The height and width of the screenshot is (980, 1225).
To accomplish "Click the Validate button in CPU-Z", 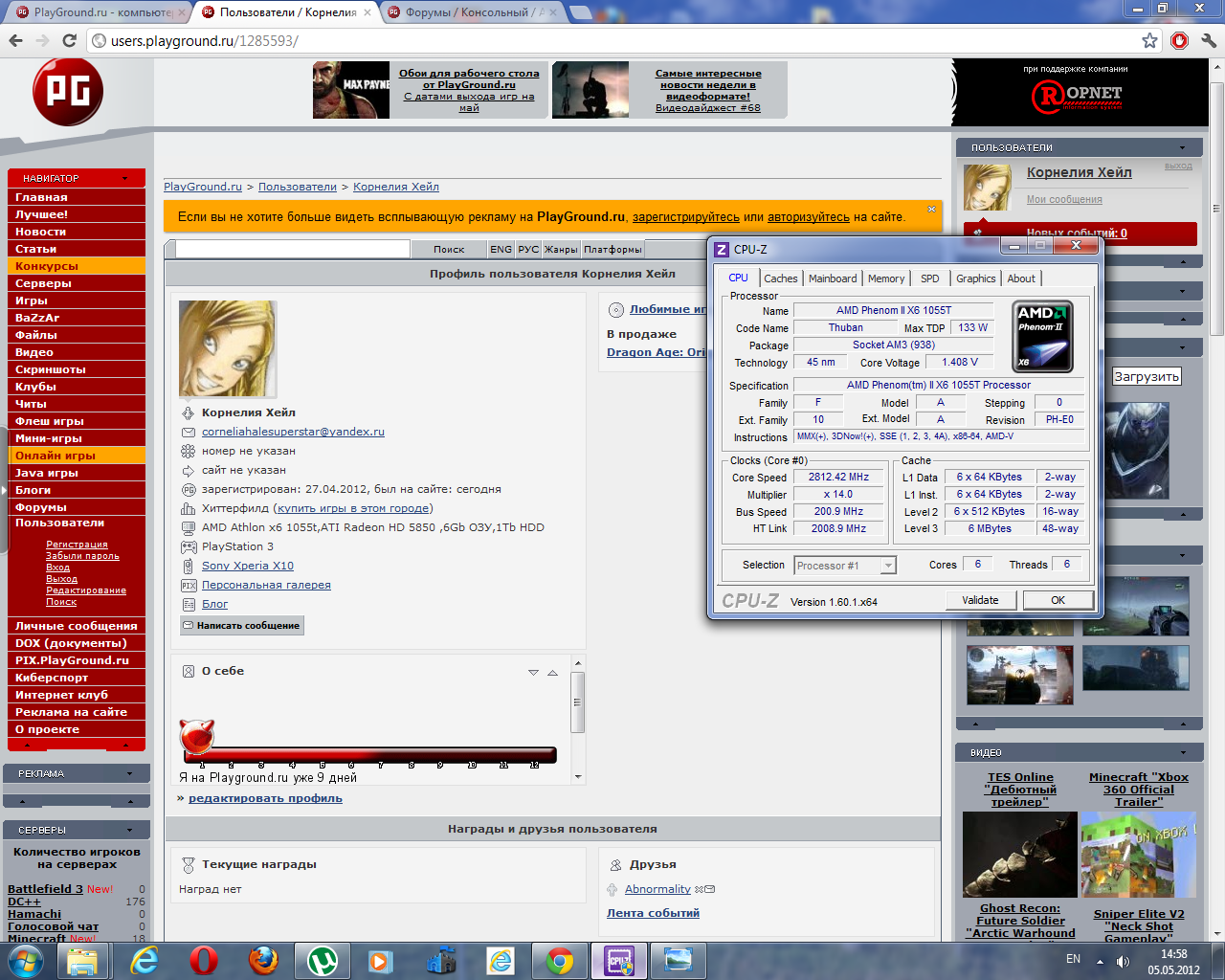I will coord(980,600).
